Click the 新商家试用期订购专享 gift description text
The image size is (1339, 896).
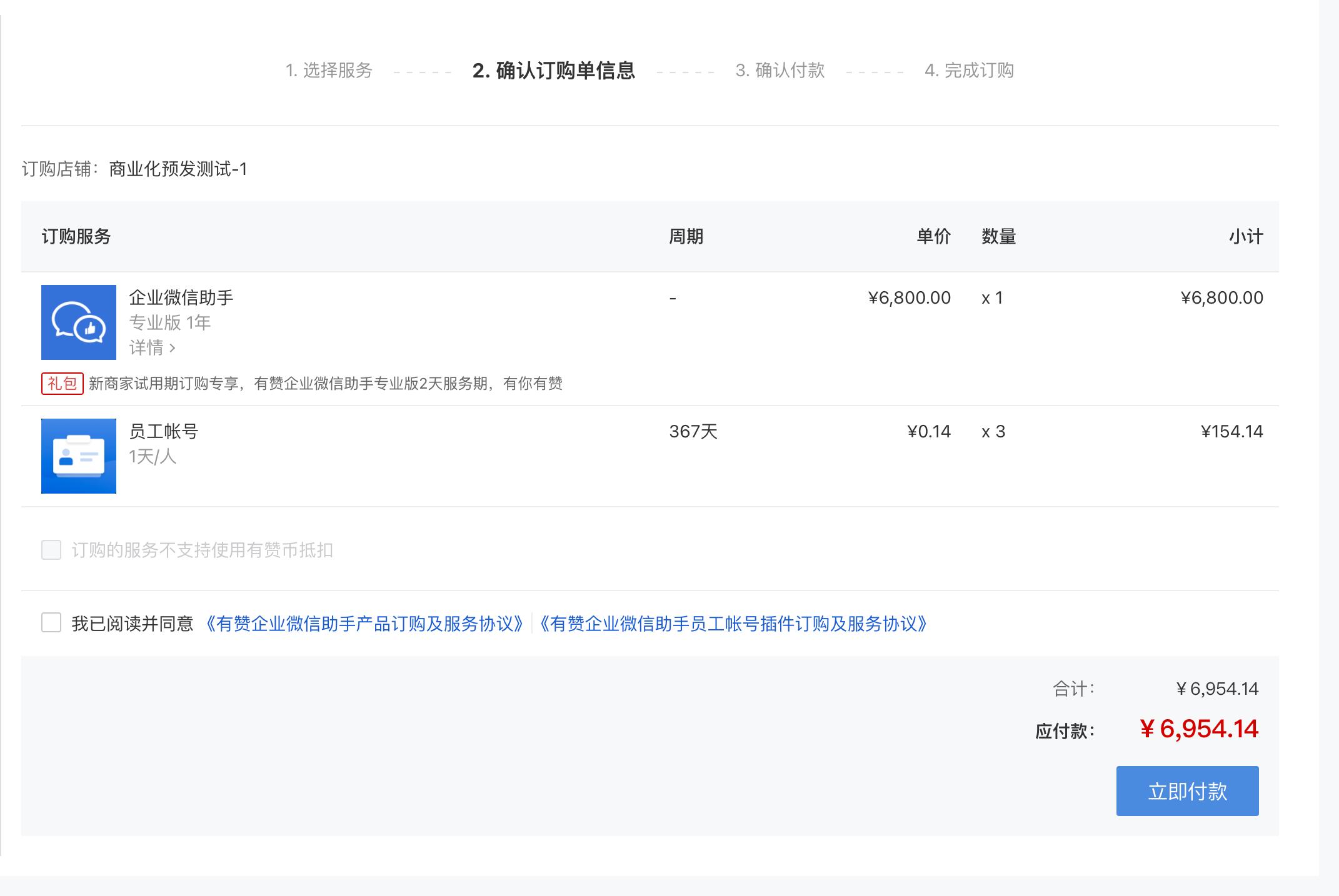[x=326, y=384]
